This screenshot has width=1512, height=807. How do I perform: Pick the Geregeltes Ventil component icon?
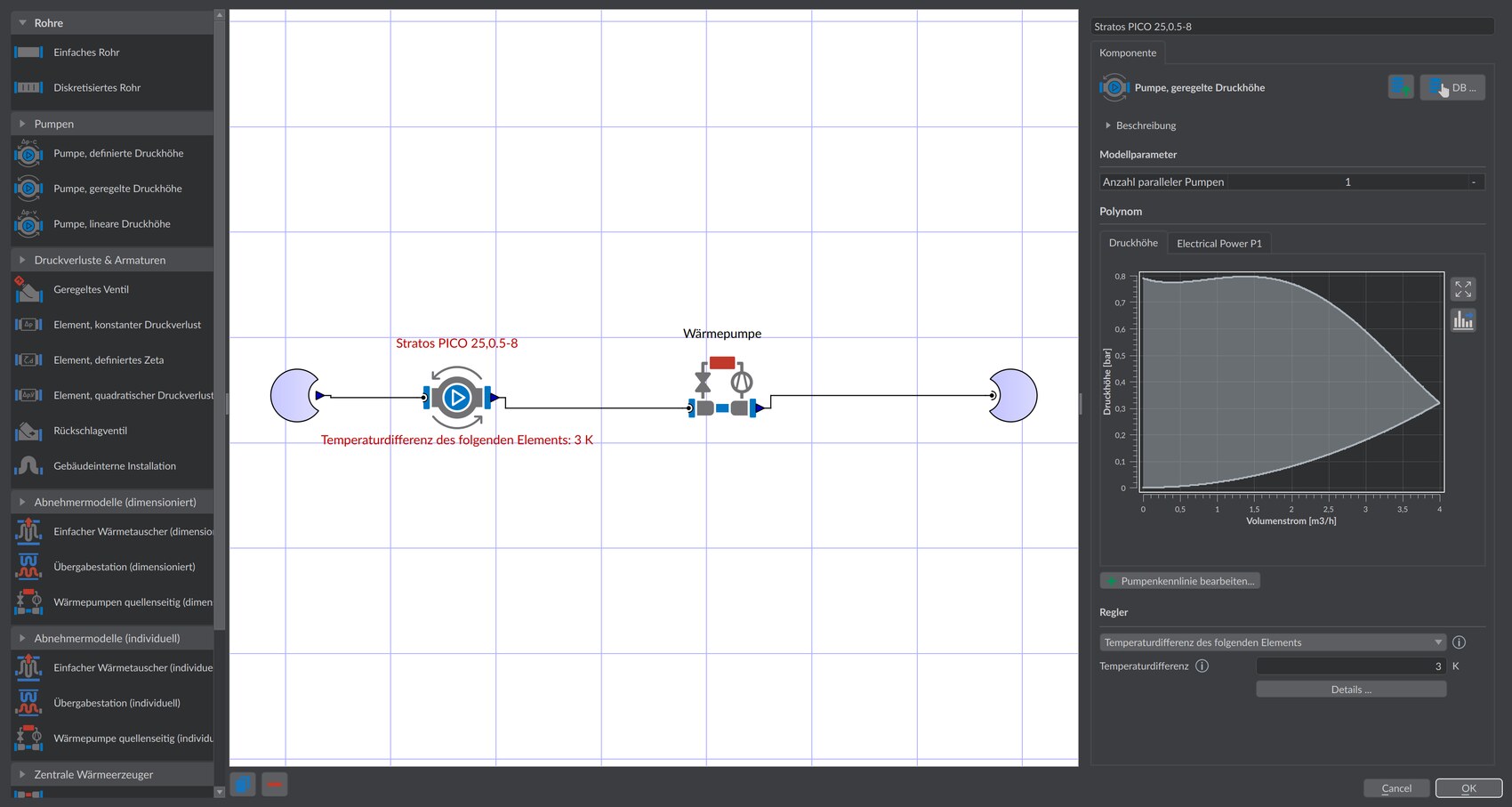[28, 289]
